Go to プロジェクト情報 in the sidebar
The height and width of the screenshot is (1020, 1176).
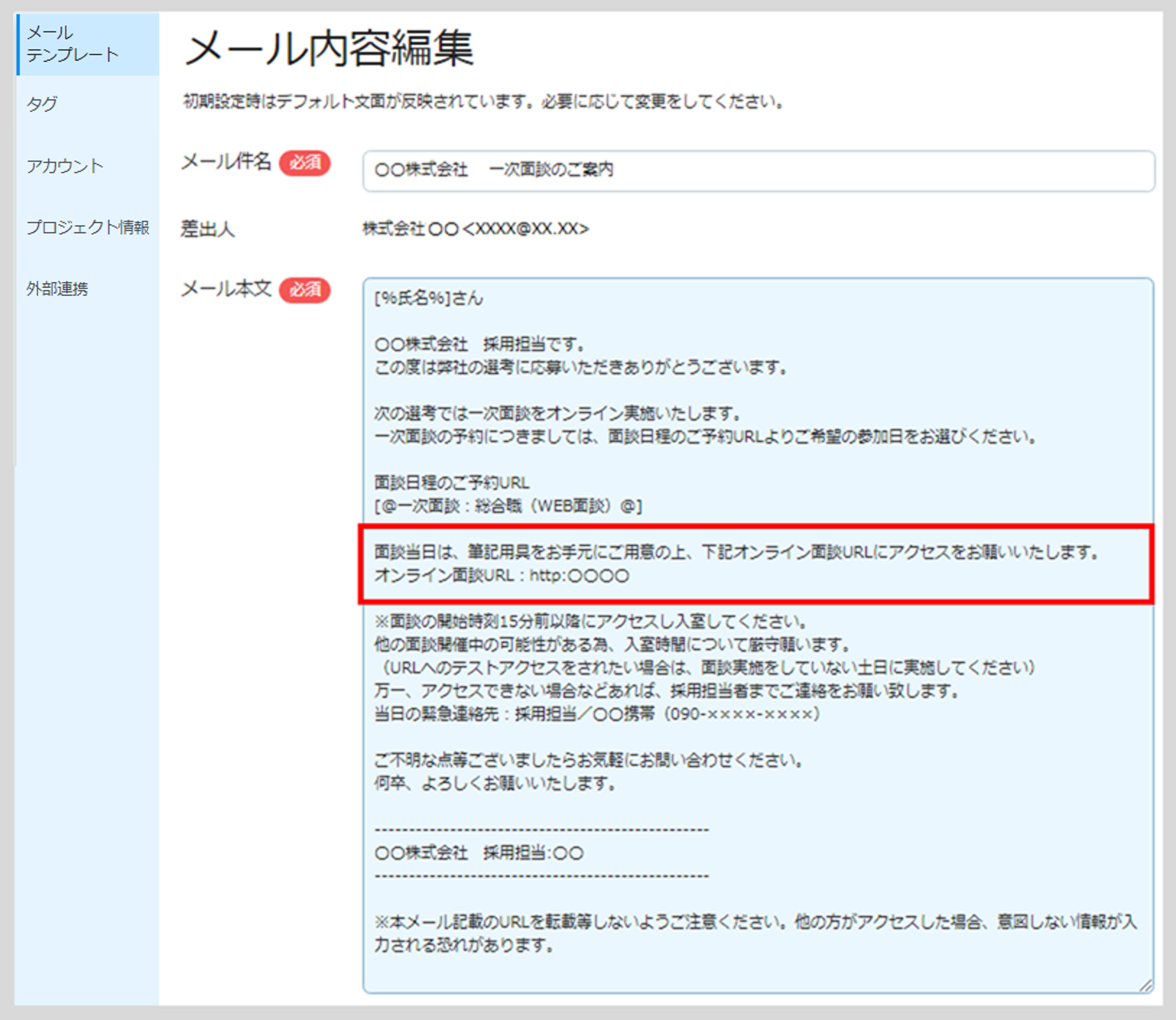pyautogui.click(x=88, y=227)
